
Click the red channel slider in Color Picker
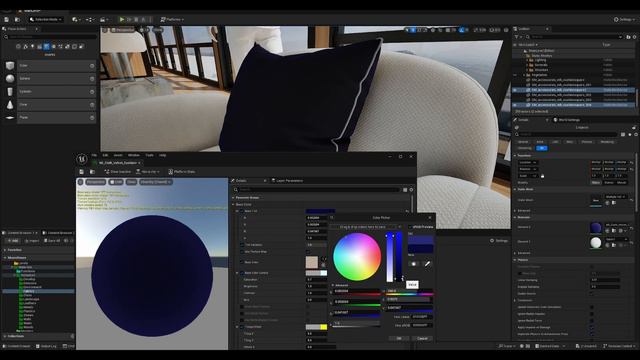tap(357, 291)
